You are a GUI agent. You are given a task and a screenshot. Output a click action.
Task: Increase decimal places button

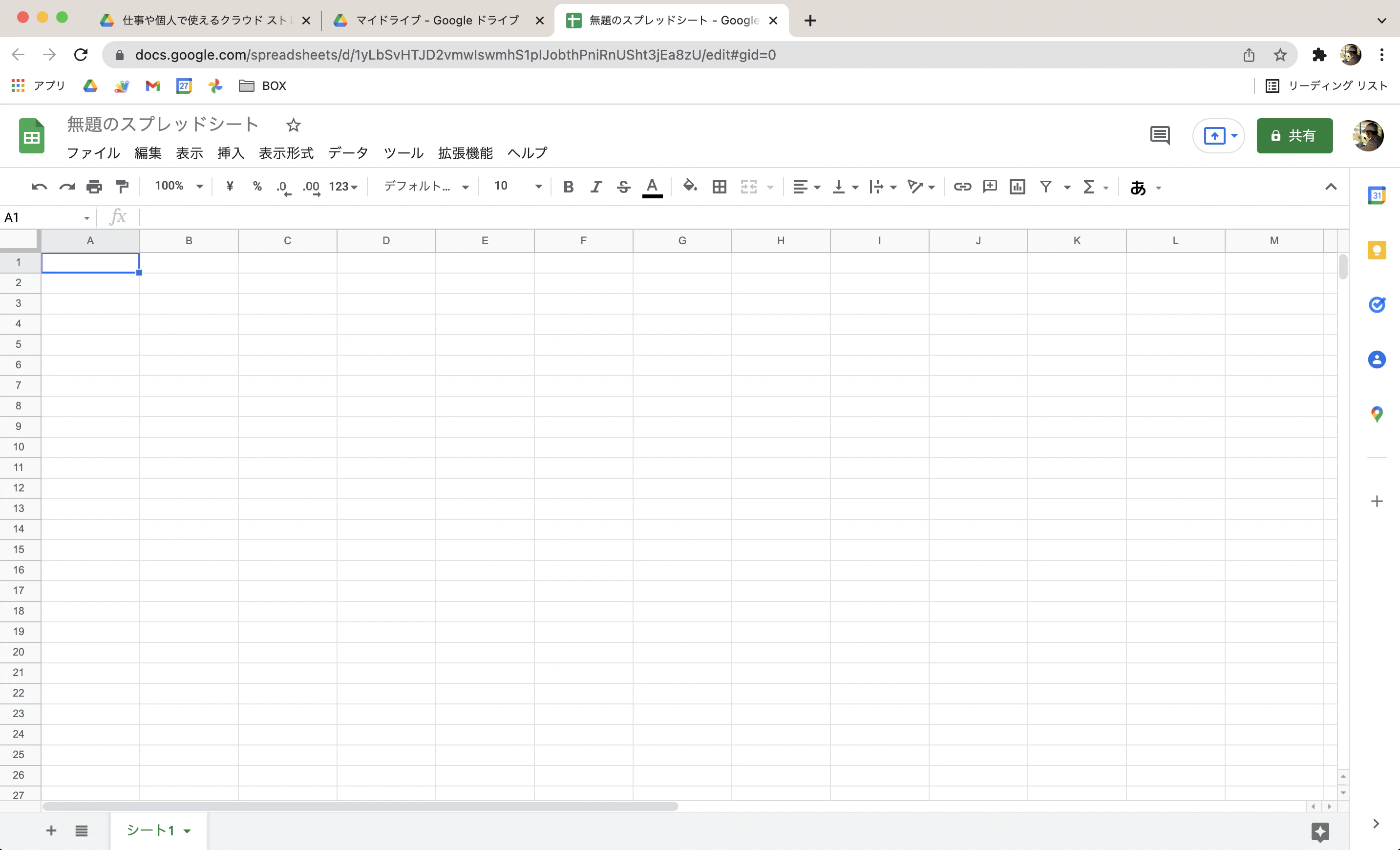311,187
